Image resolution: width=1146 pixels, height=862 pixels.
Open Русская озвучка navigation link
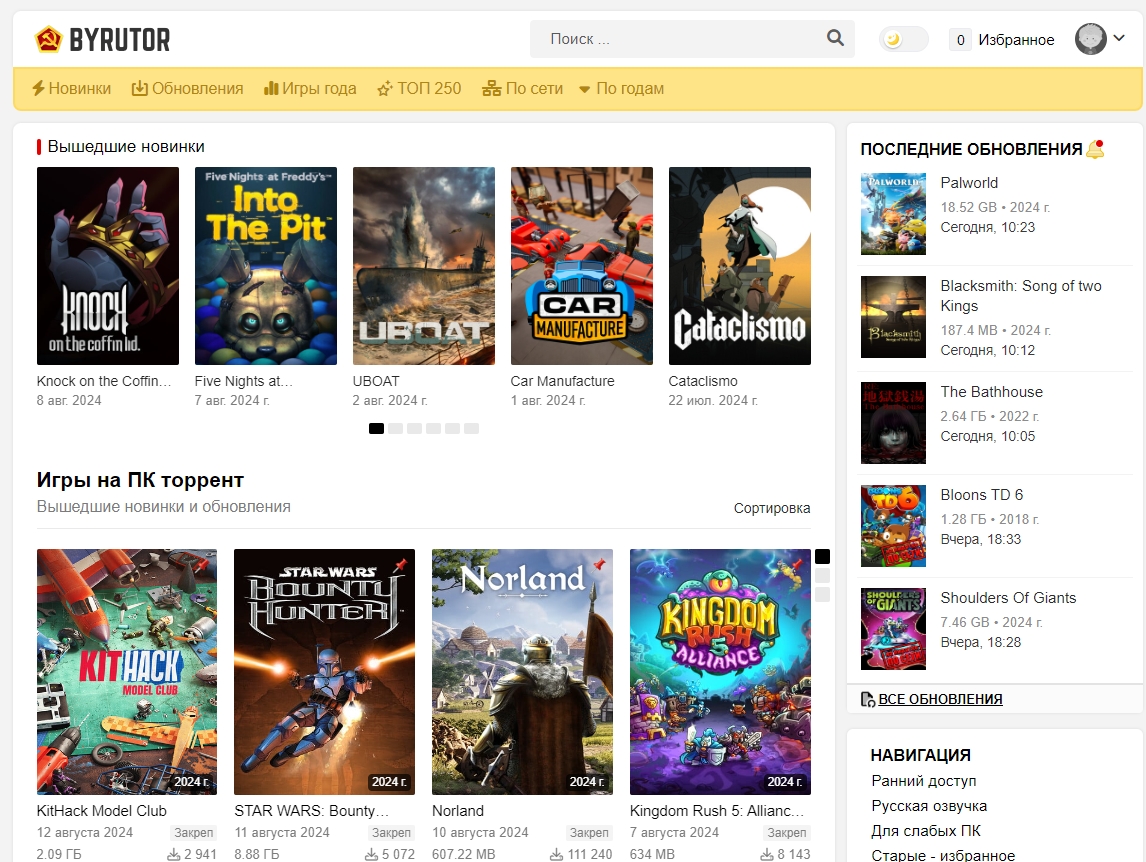coord(929,806)
